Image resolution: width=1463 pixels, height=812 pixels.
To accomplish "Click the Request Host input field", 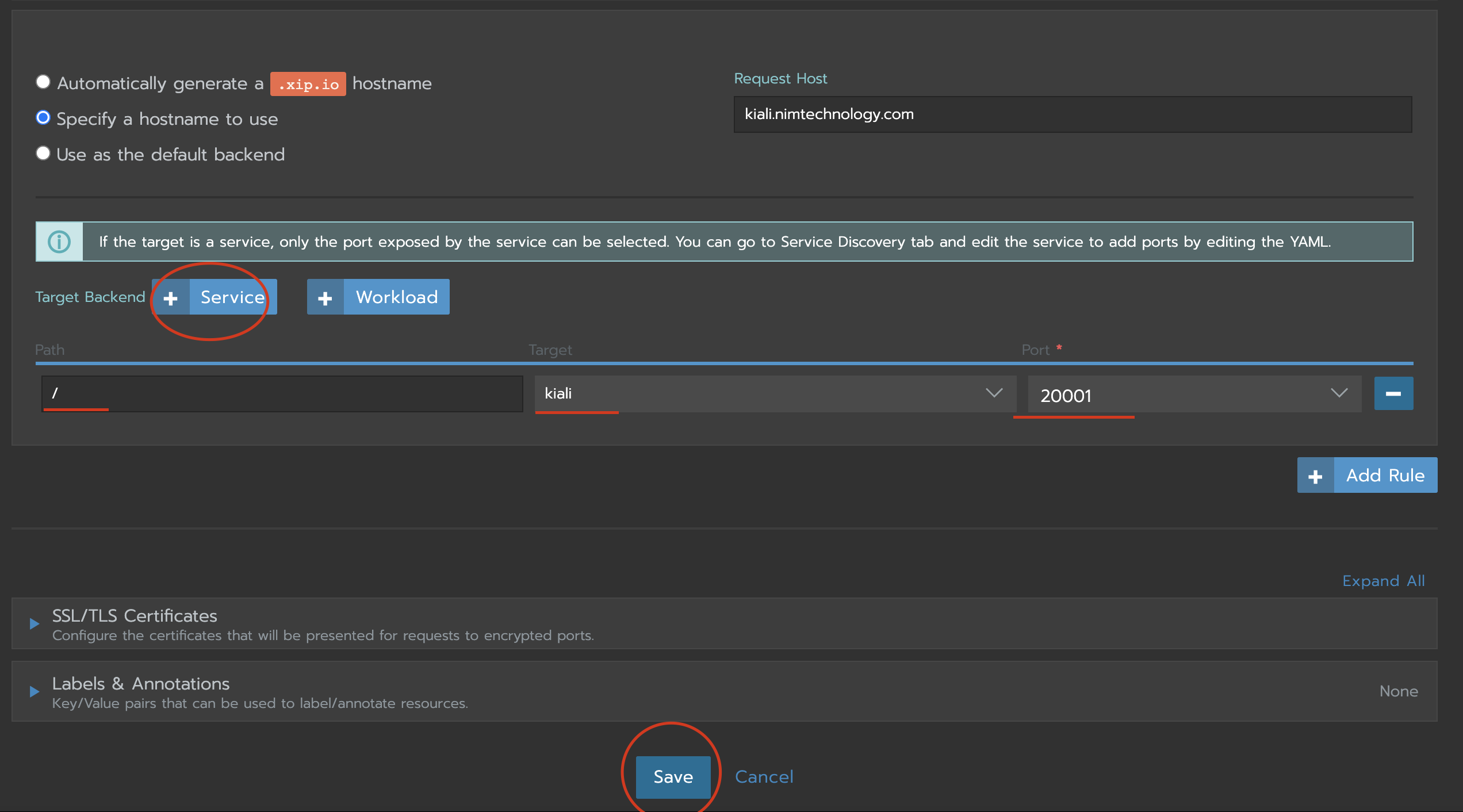I will click(1072, 114).
